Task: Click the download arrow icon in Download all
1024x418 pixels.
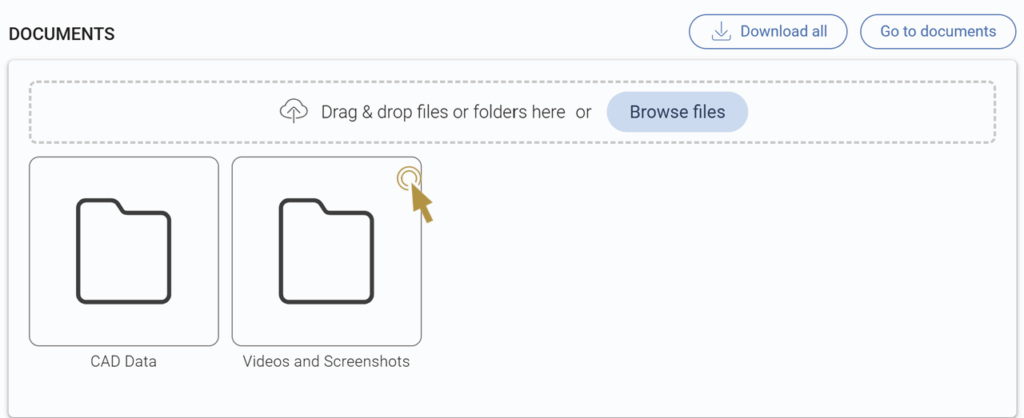Action: tap(720, 32)
